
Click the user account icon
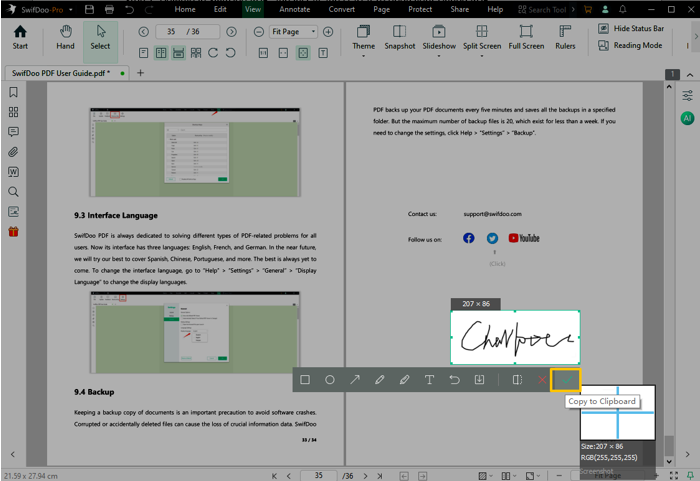click(x=605, y=9)
